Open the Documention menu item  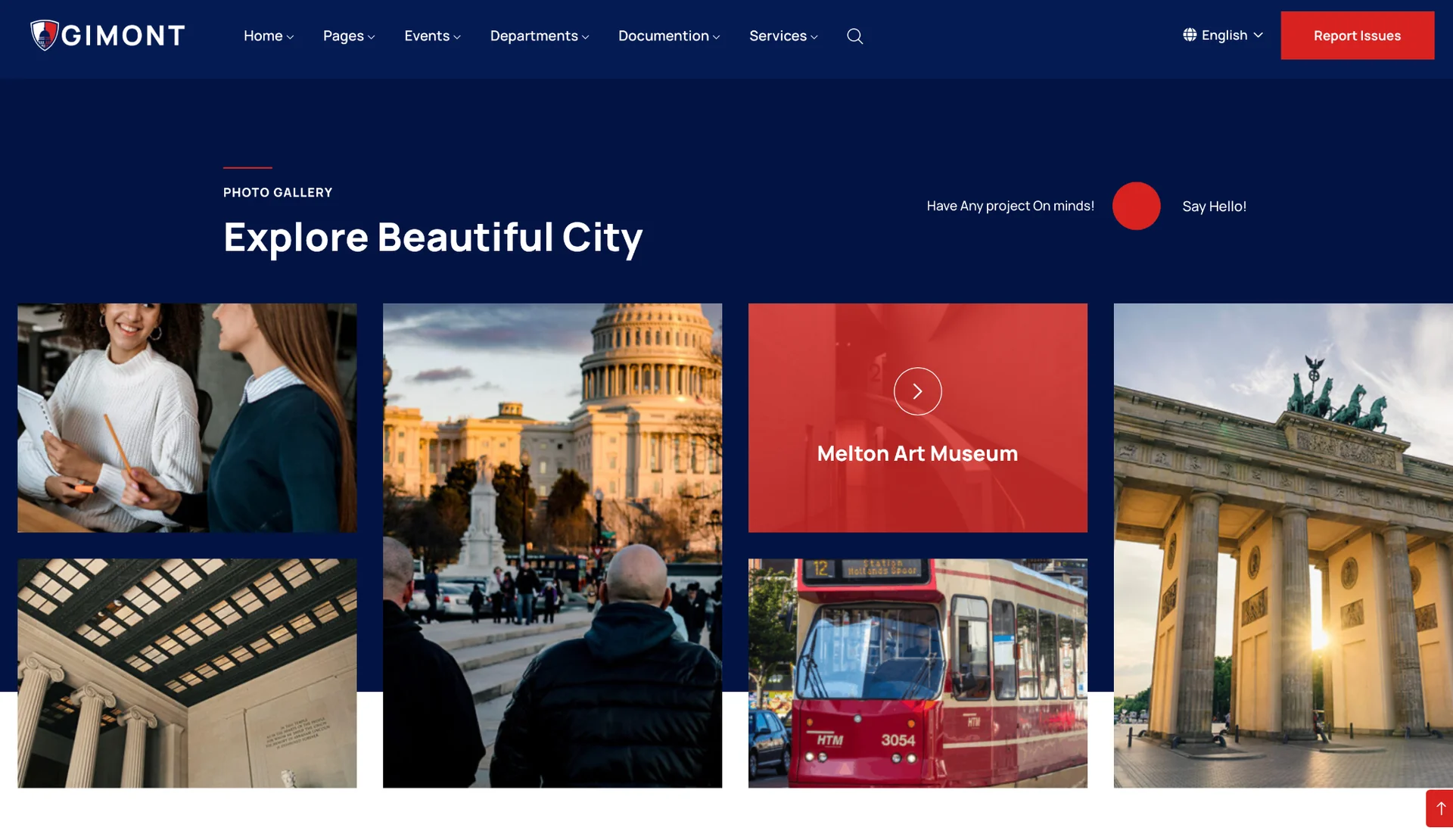point(668,36)
